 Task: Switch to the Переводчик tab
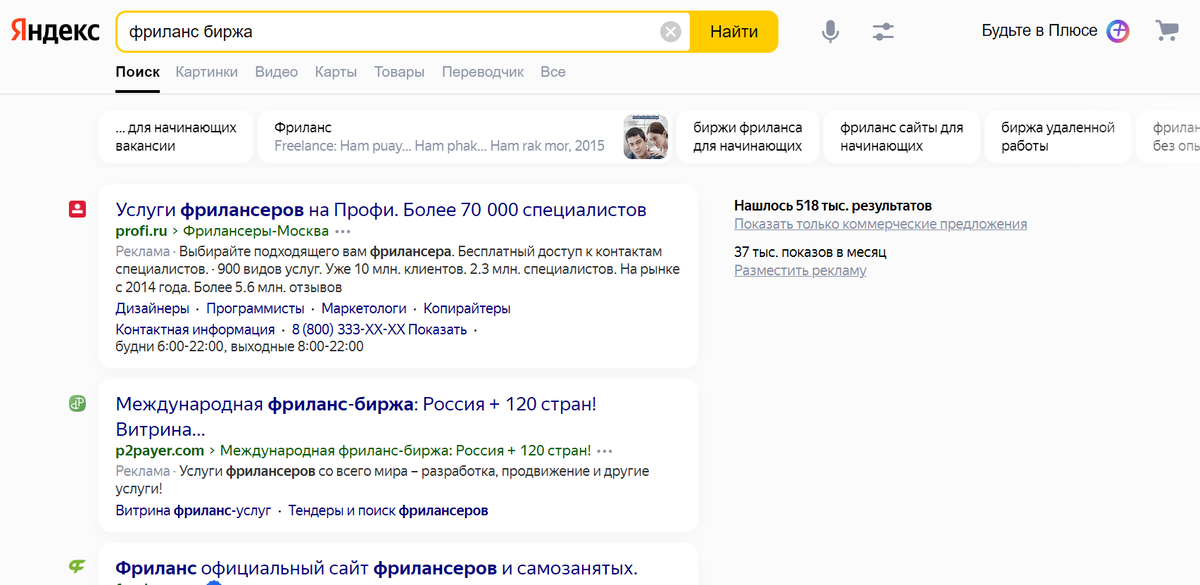coord(483,72)
